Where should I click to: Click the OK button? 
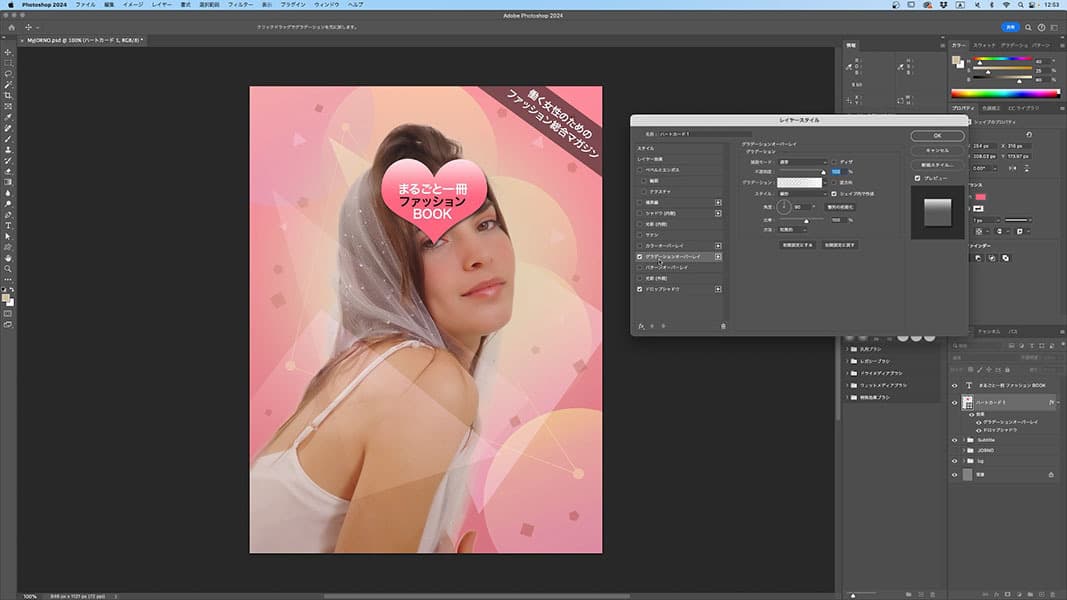[x=937, y=135]
